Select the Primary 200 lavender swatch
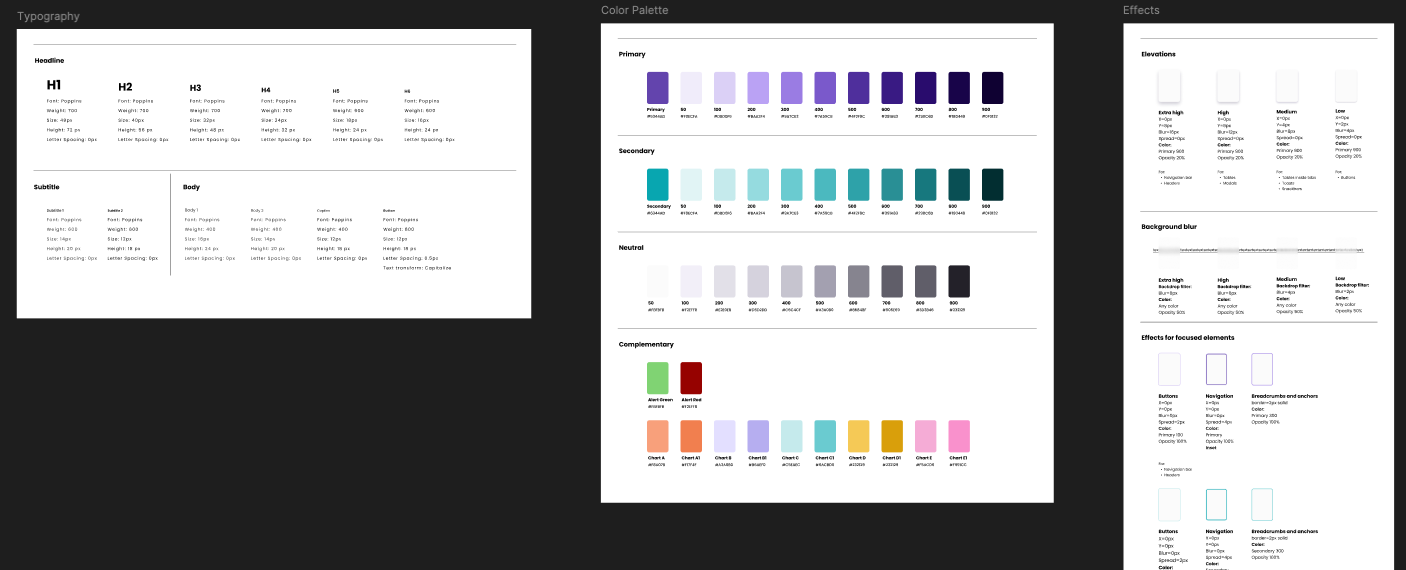Viewport: 1406px width, 570px height. point(758,88)
